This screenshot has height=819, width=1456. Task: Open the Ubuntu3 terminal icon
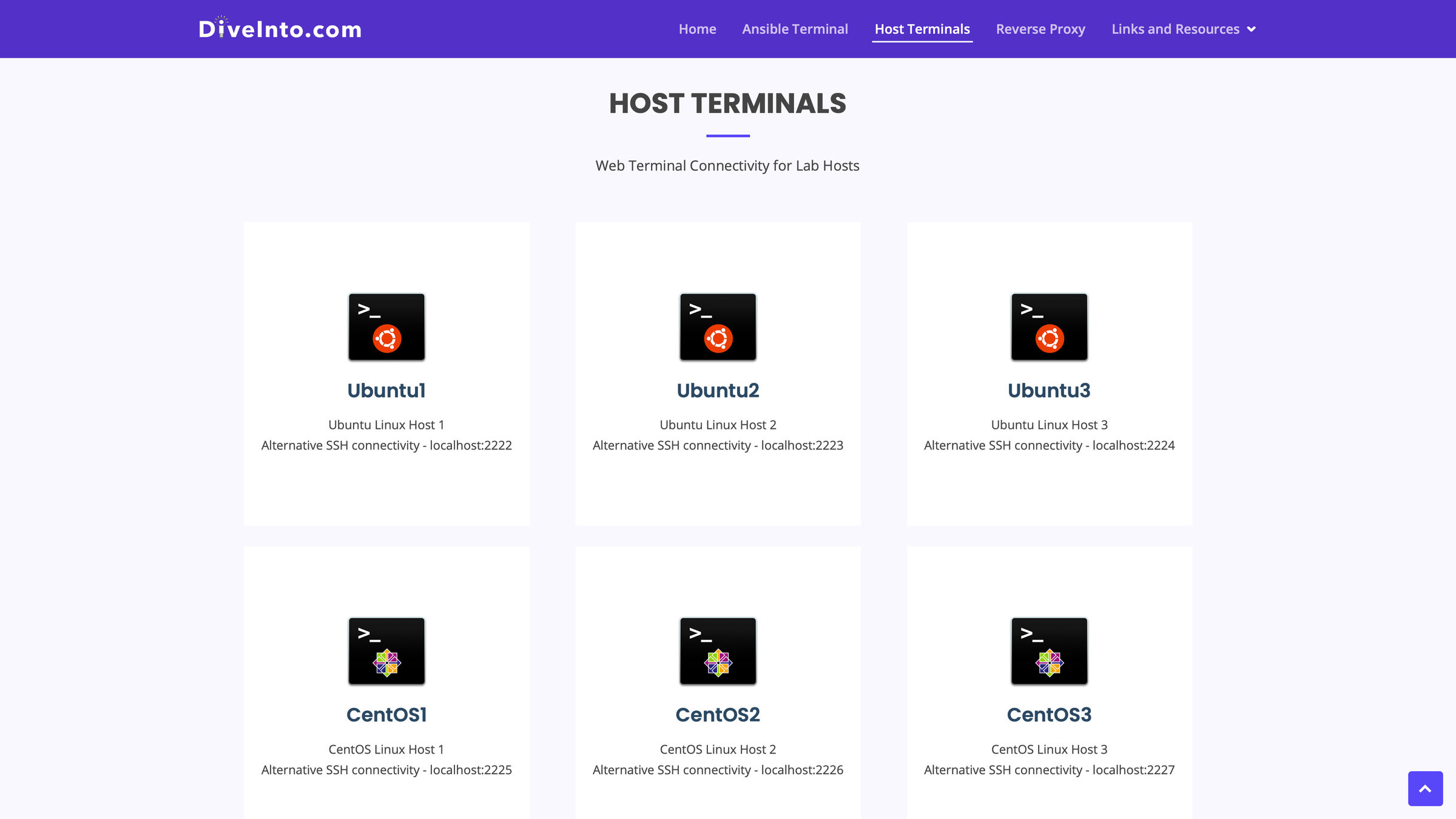click(1049, 327)
